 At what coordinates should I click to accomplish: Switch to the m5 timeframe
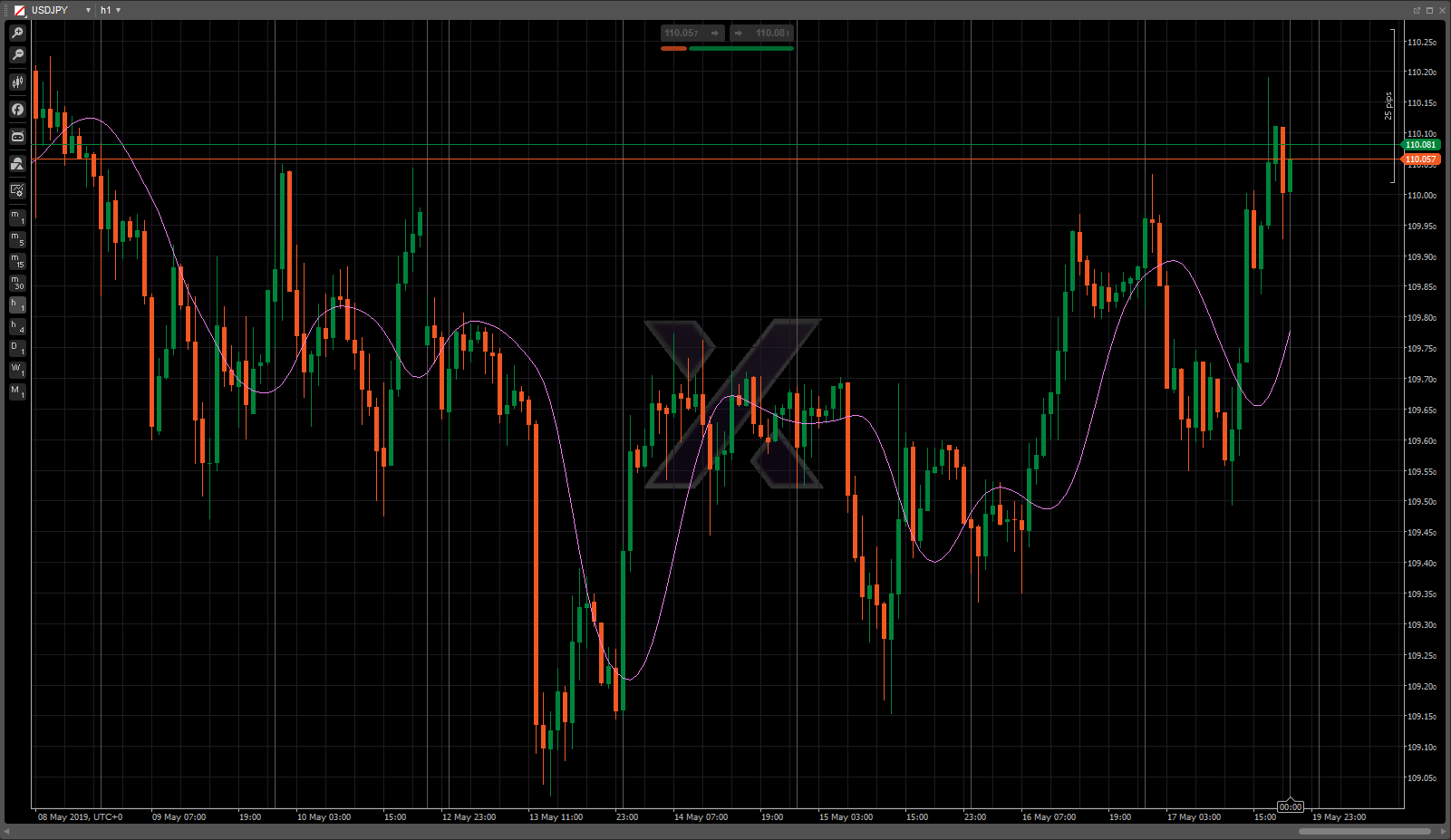point(17,239)
